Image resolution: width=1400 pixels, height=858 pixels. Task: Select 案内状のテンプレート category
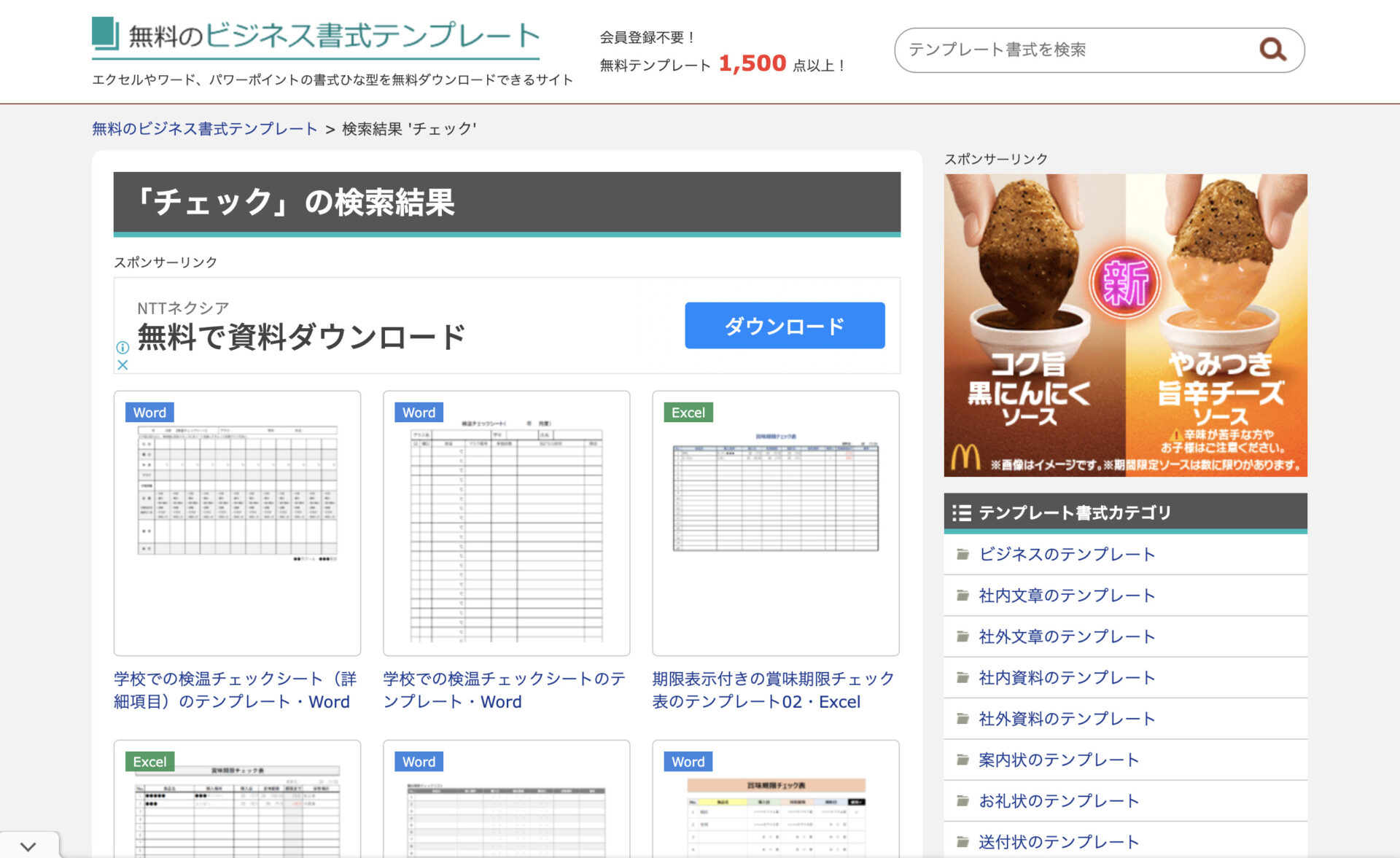[x=1057, y=759]
